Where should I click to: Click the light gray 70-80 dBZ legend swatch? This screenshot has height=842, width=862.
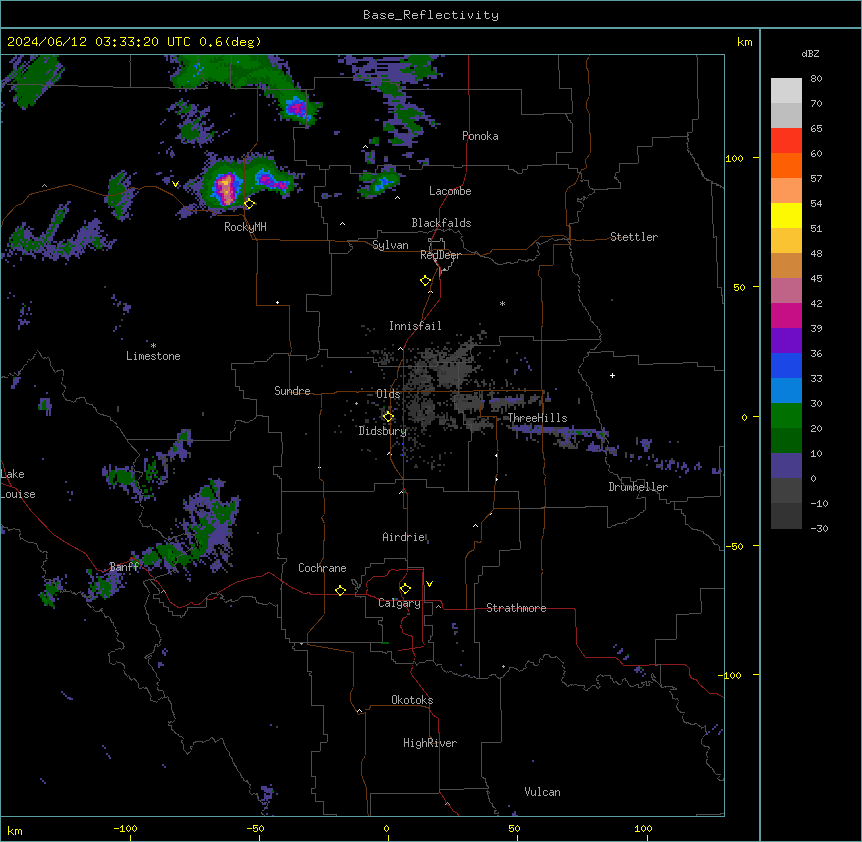coord(786,91)
